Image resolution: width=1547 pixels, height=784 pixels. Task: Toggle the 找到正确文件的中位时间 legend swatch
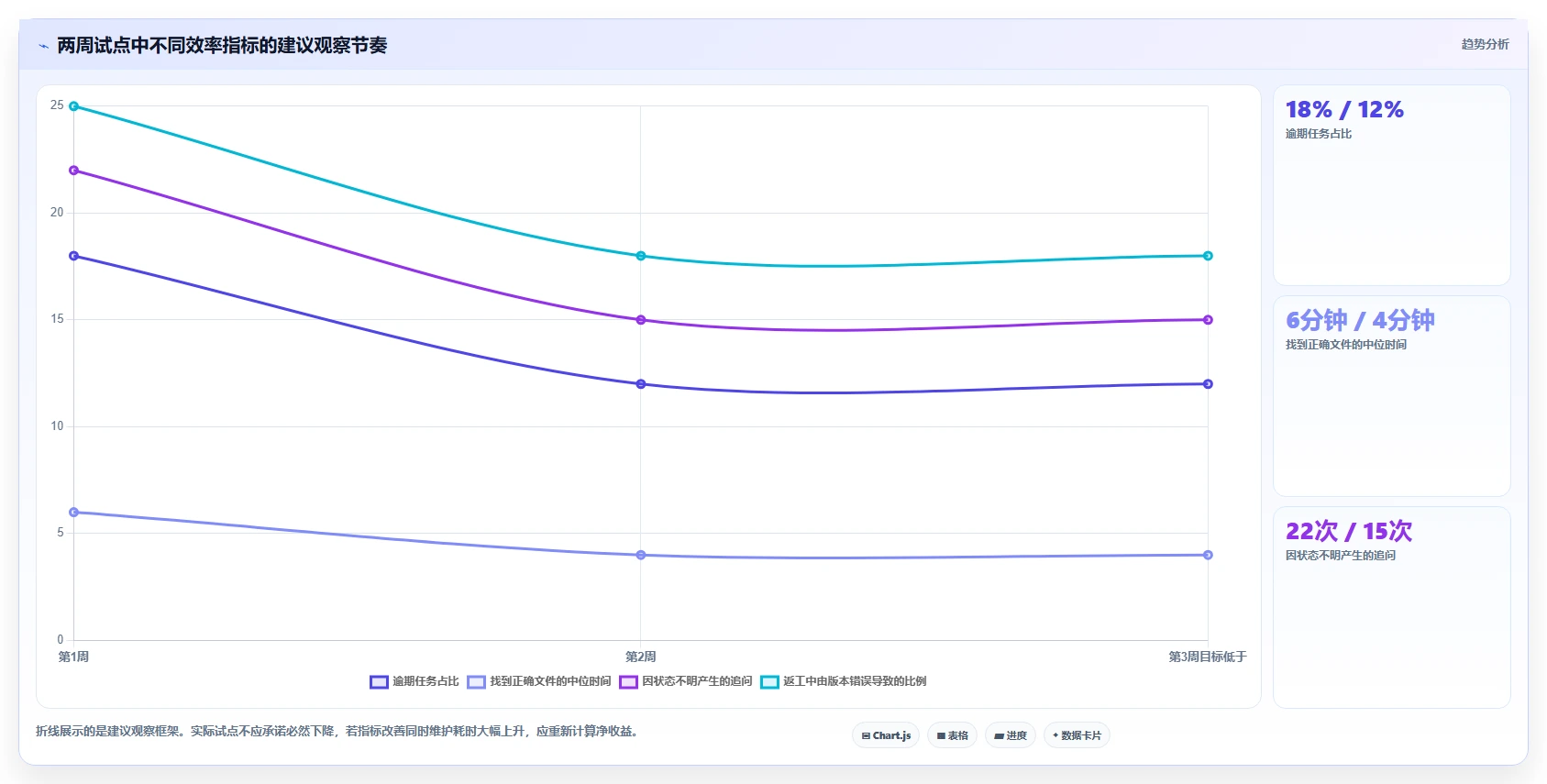click(476, 681)
